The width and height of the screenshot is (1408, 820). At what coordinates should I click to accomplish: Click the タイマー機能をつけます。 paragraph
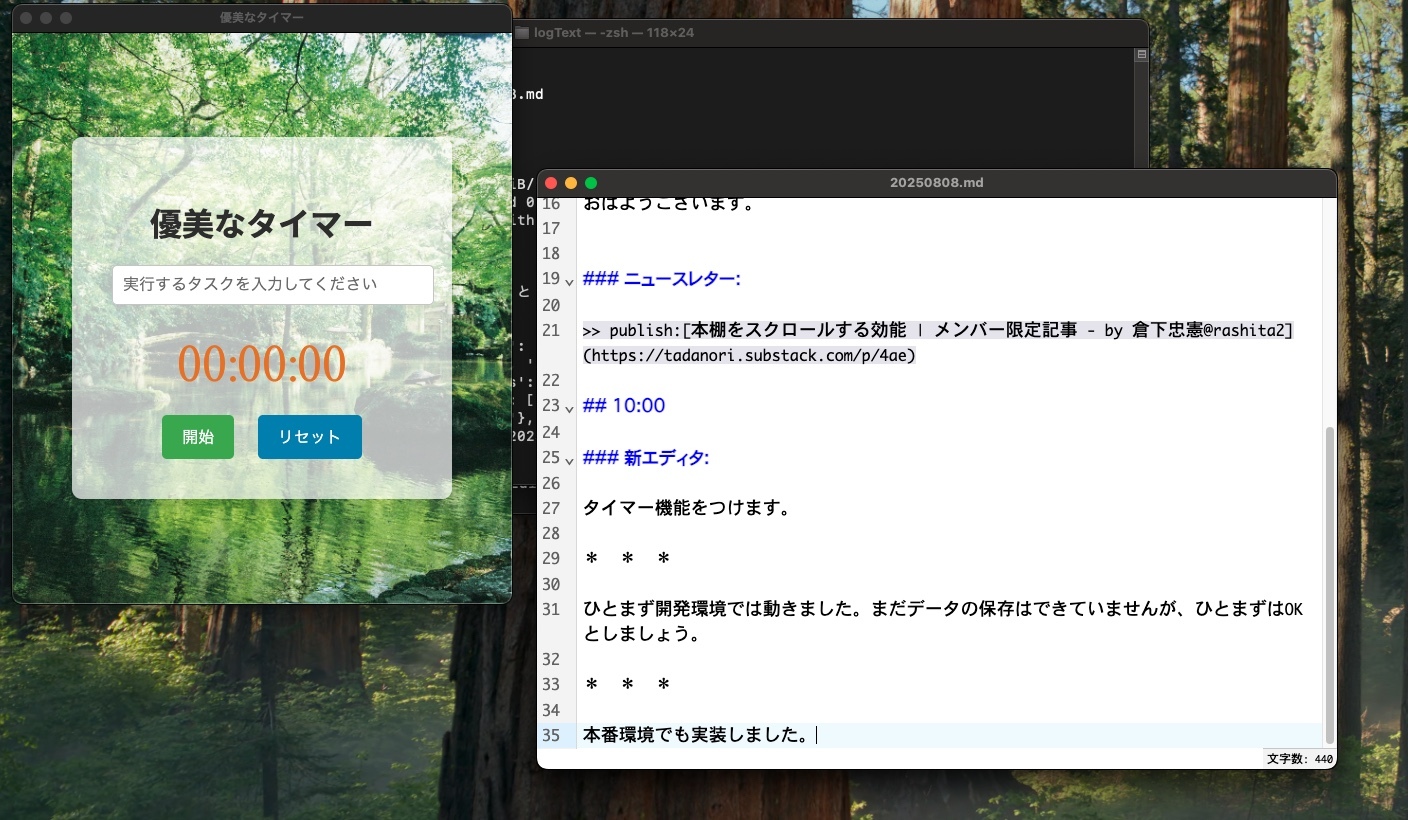point(687,508)
